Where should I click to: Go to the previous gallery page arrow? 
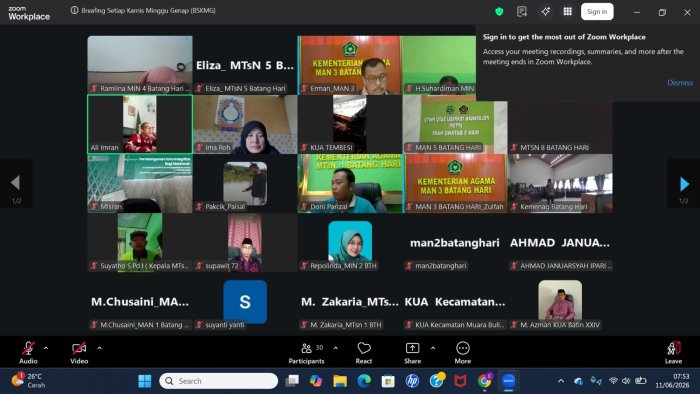point(16,183)
